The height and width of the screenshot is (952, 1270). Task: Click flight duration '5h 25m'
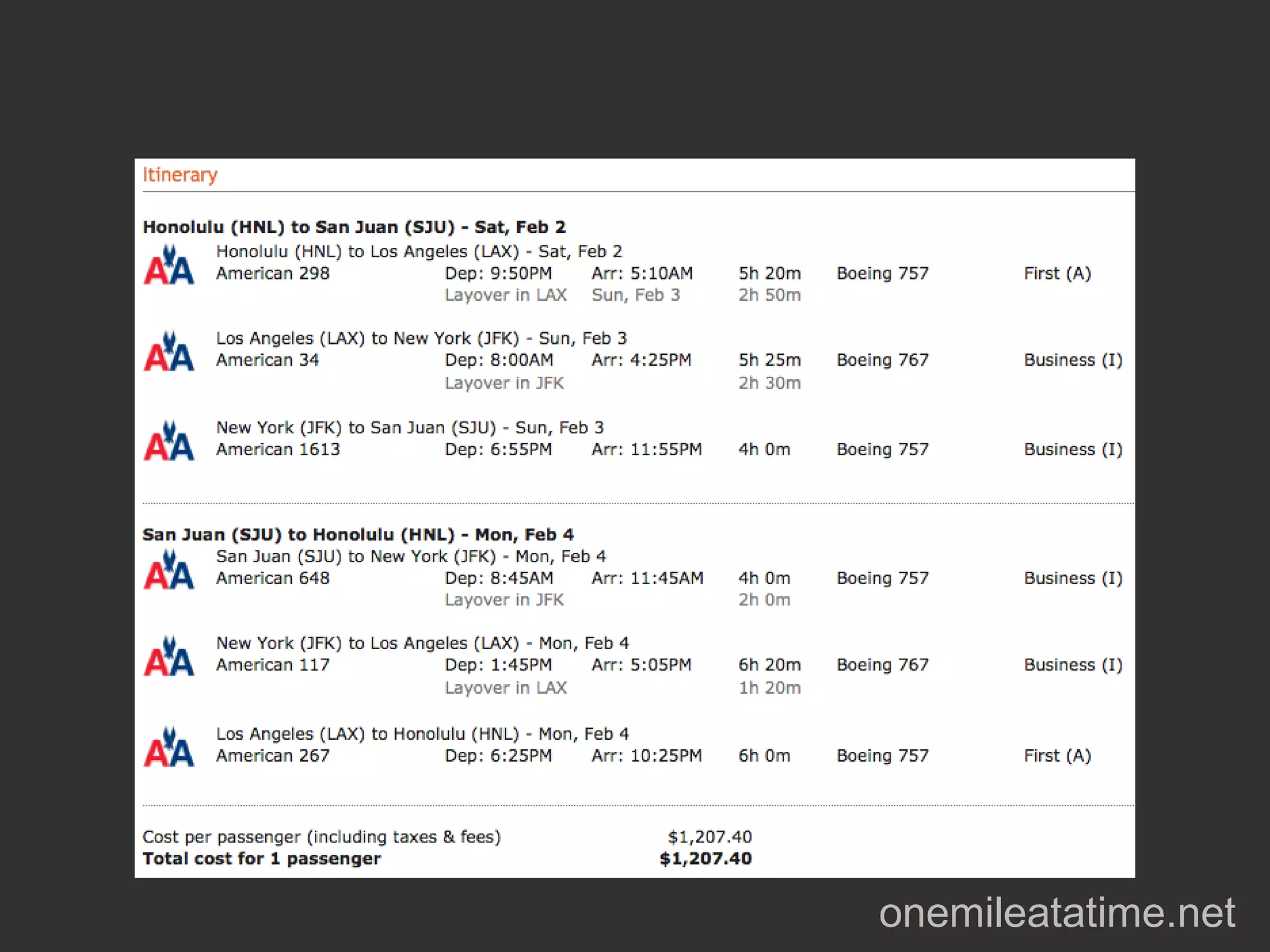pos(770,360)
